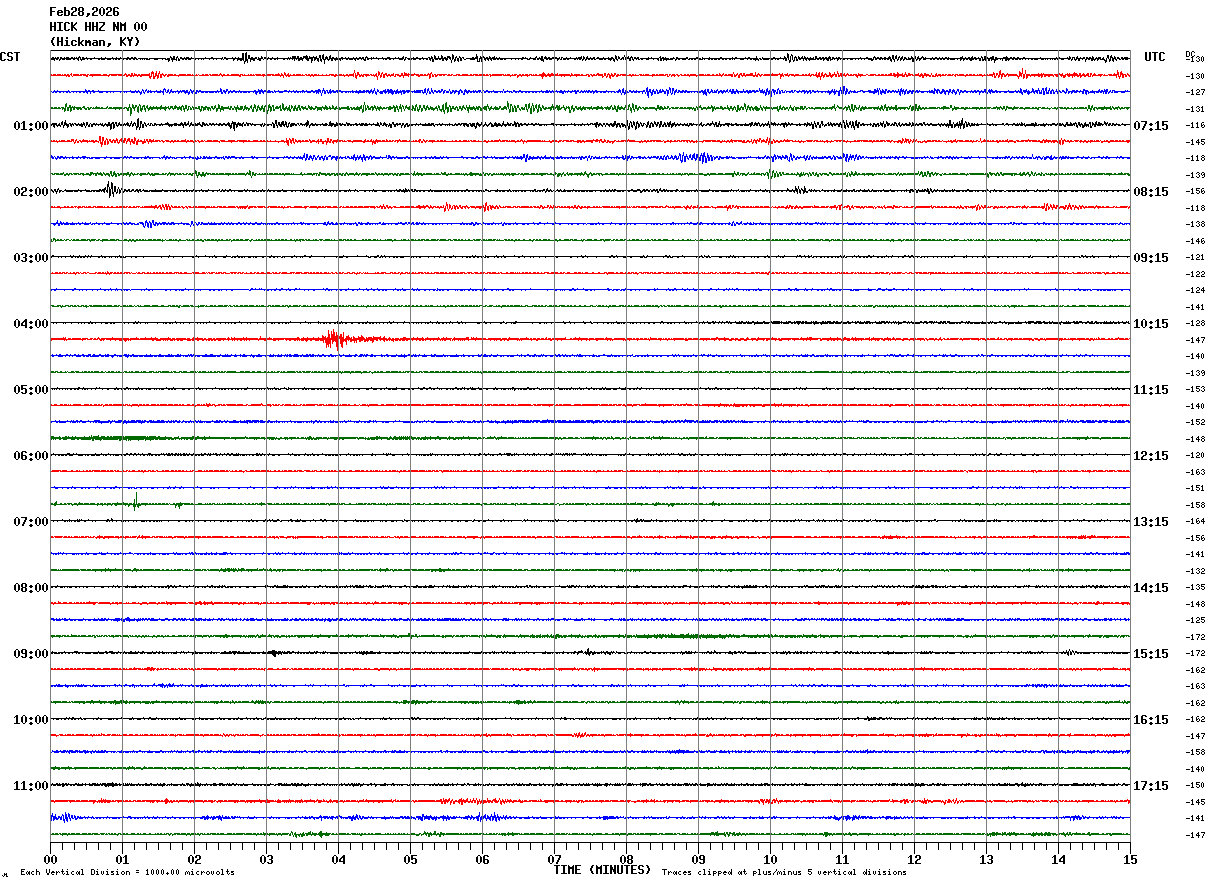The width and height of the screenshot is (1210, 886).
Task: Click the -164 DC offset value
Action: 1195,522
